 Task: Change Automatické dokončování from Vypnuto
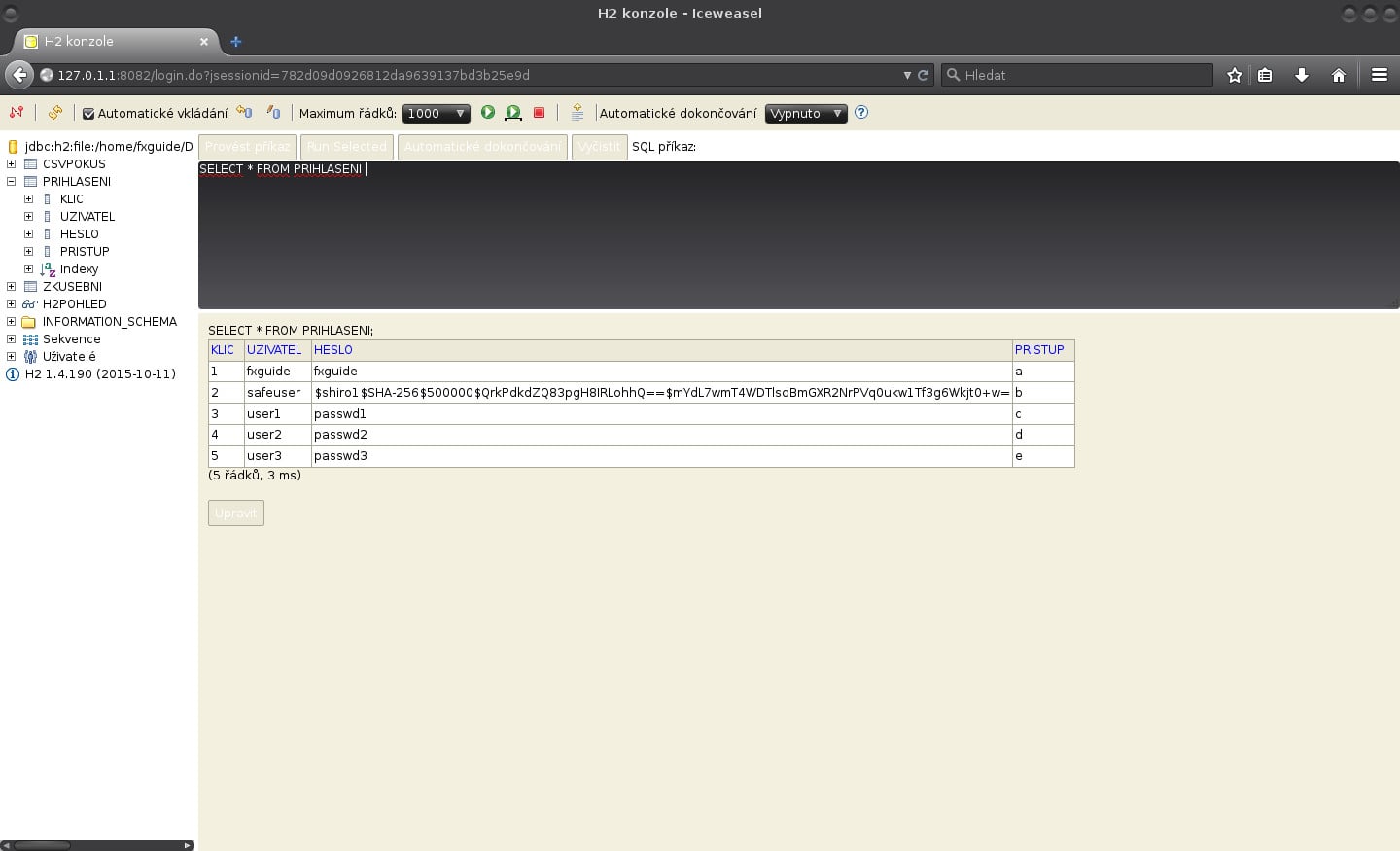point(806,113)
